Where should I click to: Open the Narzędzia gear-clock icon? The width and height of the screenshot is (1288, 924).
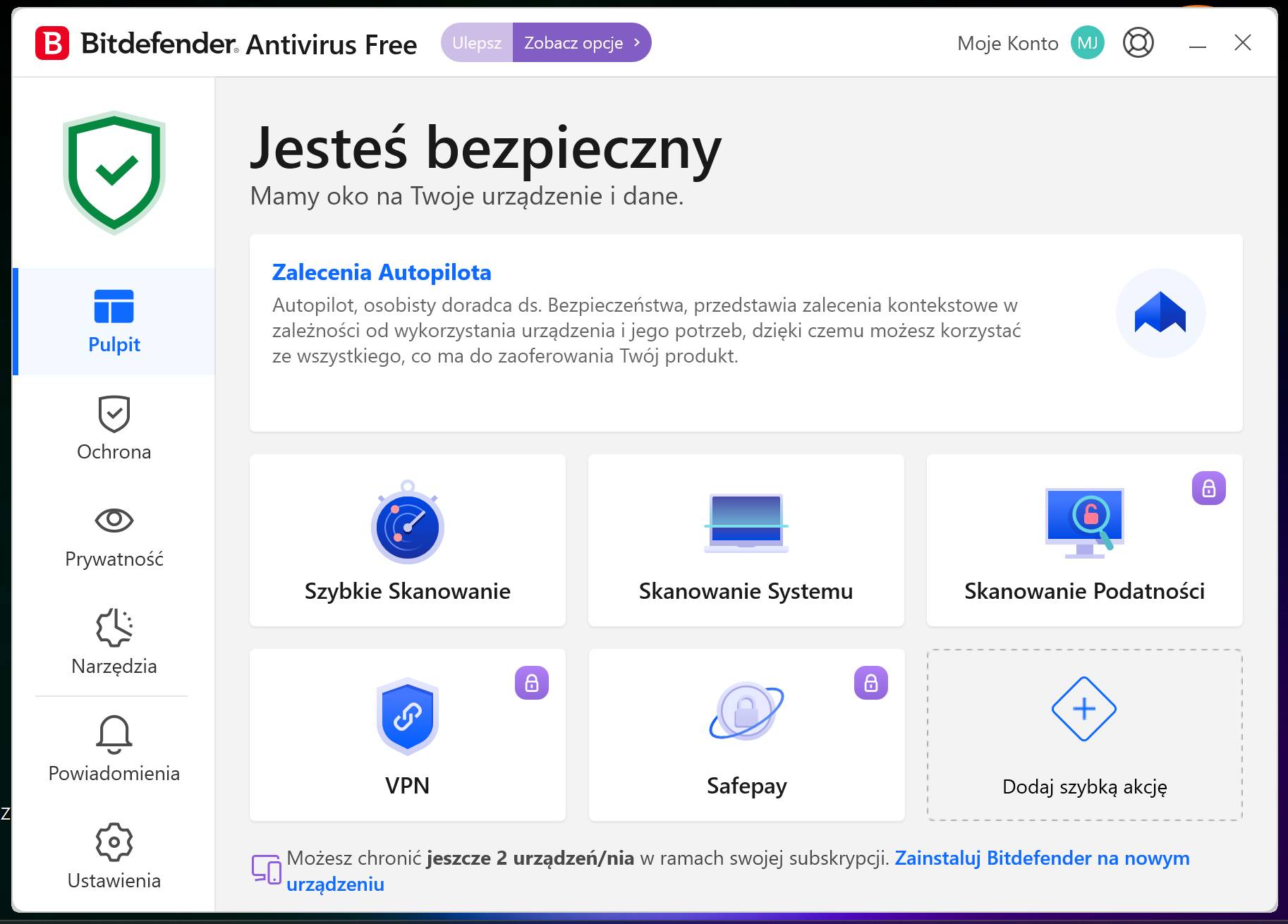click(x=114, y=627)
